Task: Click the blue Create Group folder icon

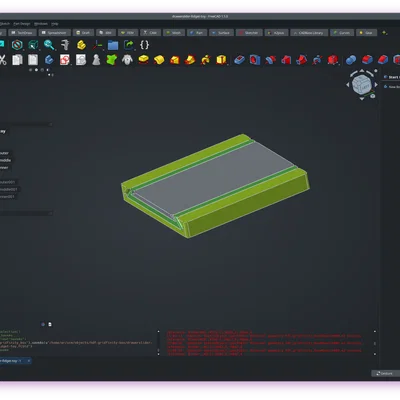Action: tap(113, 45)
